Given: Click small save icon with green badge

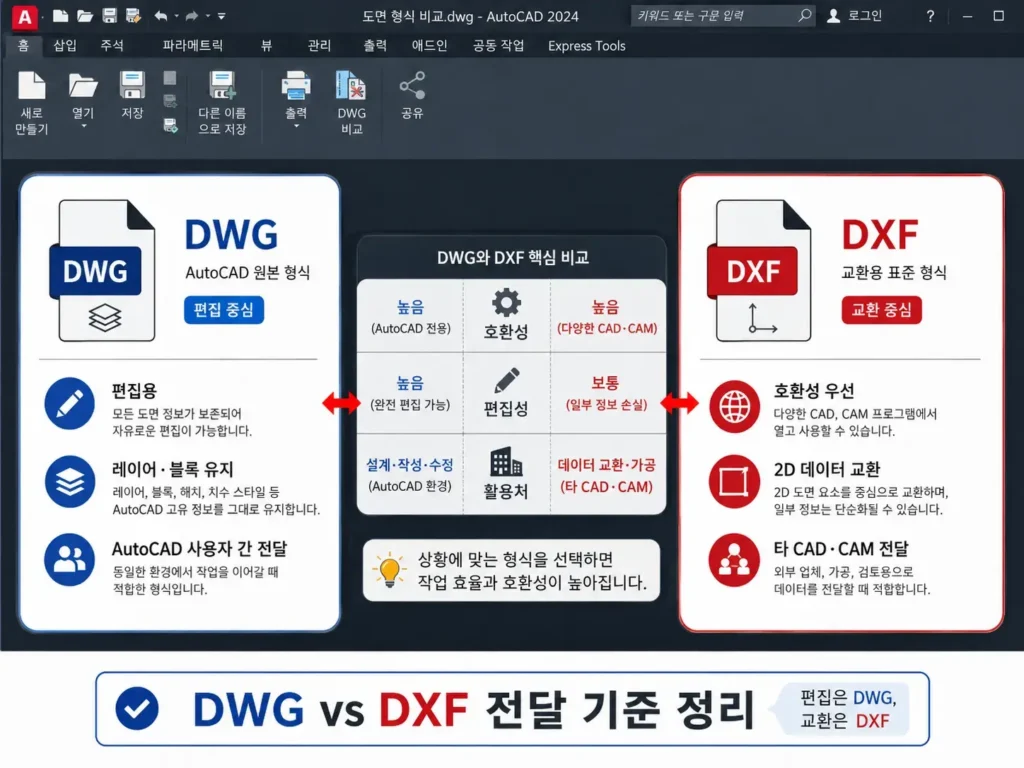Looking at the screenshot, I should pyautogui.click(x=170, y=125).
